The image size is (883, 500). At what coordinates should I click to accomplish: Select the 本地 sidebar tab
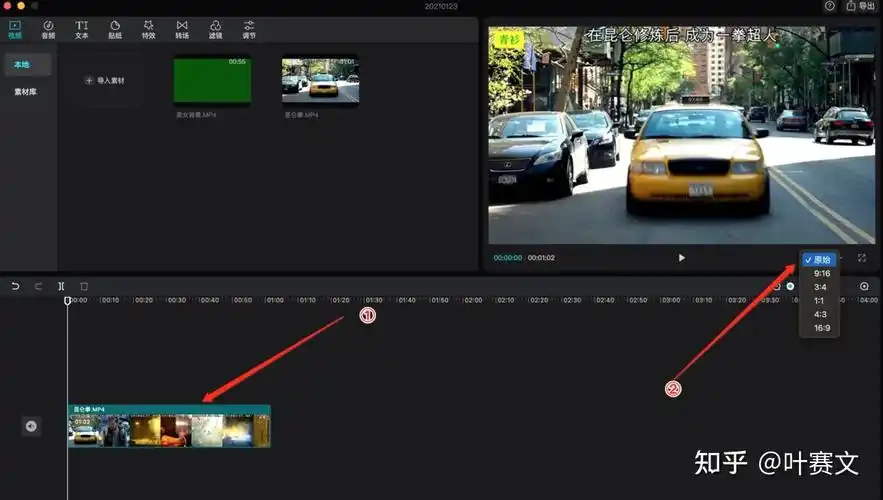pos(22,65)
